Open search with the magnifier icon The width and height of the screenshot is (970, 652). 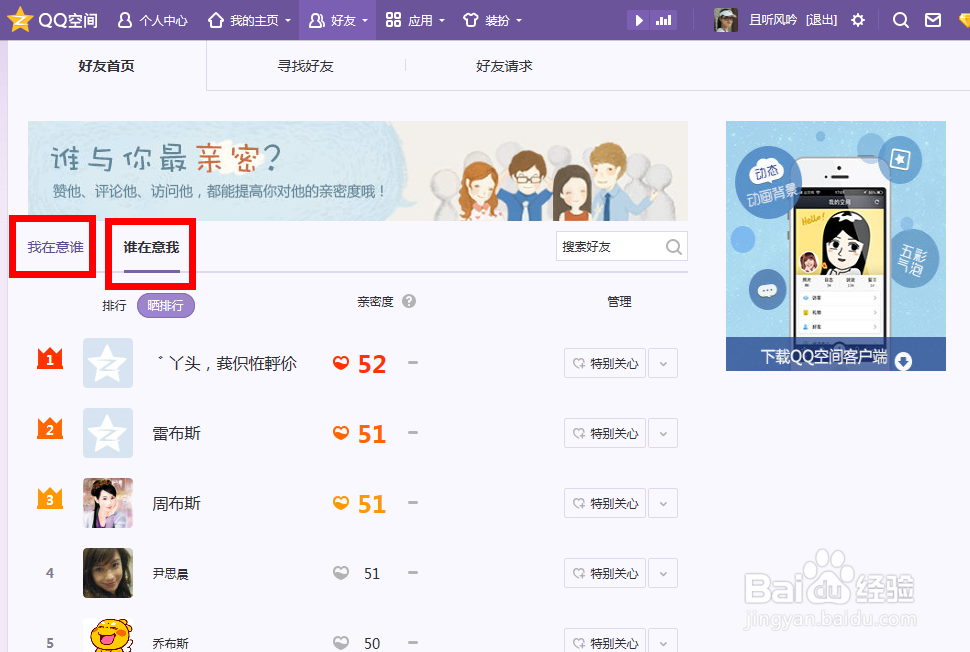(x=900, y=20)
